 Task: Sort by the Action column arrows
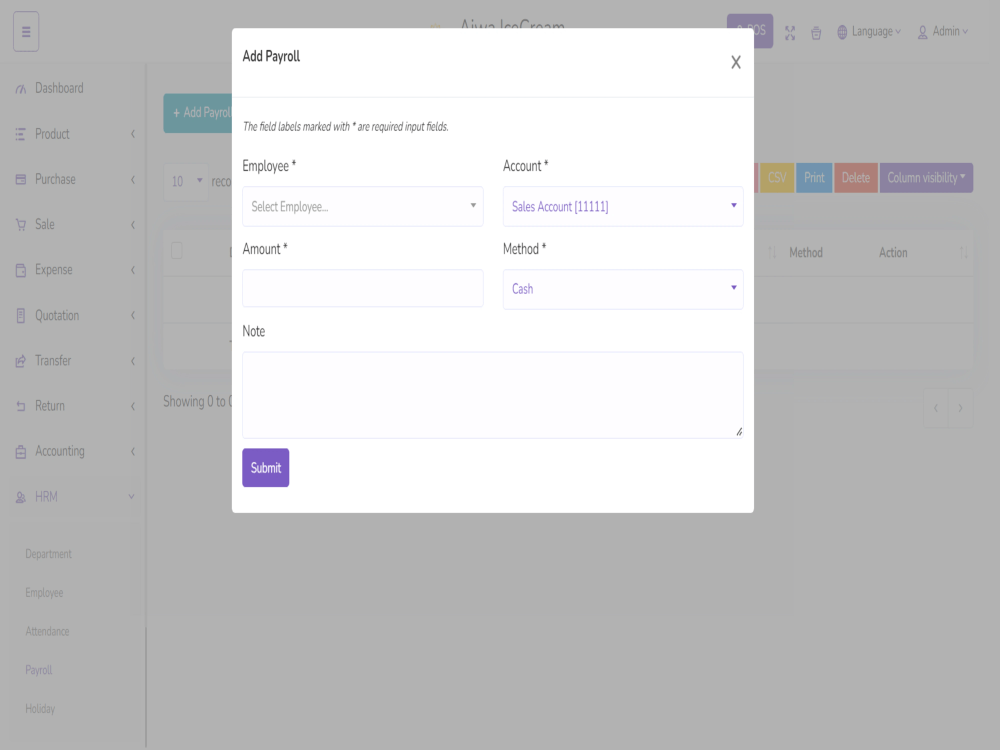(x=963, y=253)
